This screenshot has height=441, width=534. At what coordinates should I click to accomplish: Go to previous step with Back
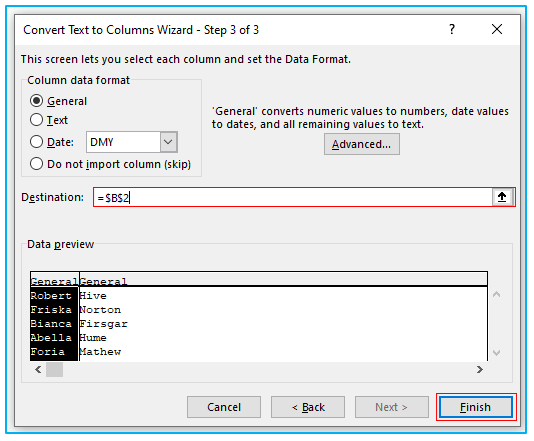click(x=308, y=407)
